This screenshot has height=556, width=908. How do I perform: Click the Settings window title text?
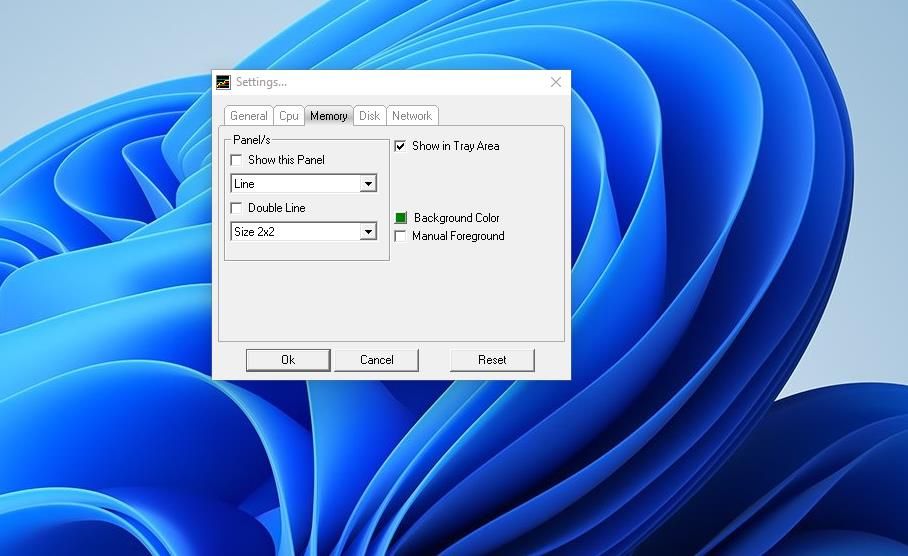click(261, 82)
